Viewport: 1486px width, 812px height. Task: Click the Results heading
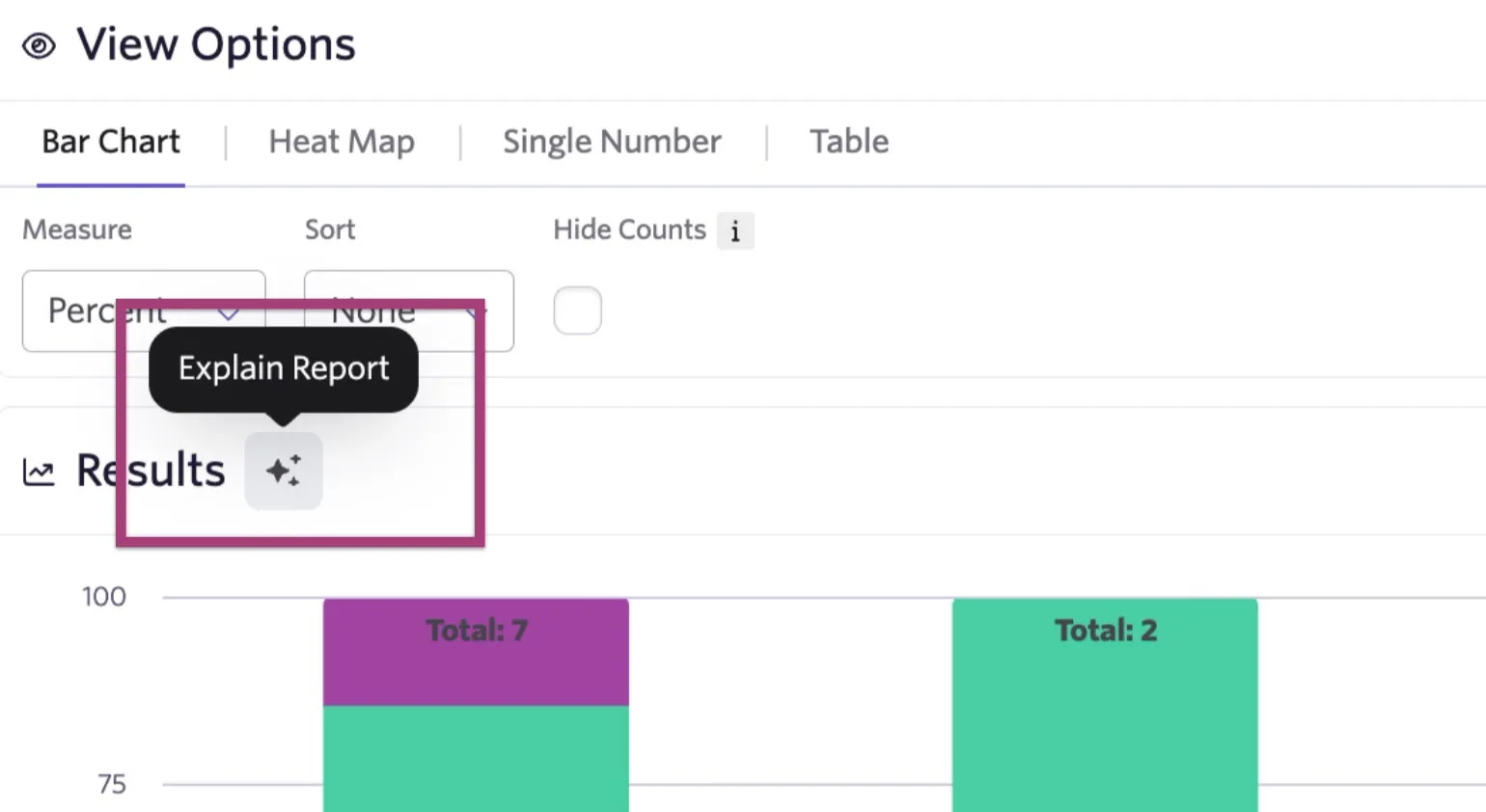(x=151, y=471)
